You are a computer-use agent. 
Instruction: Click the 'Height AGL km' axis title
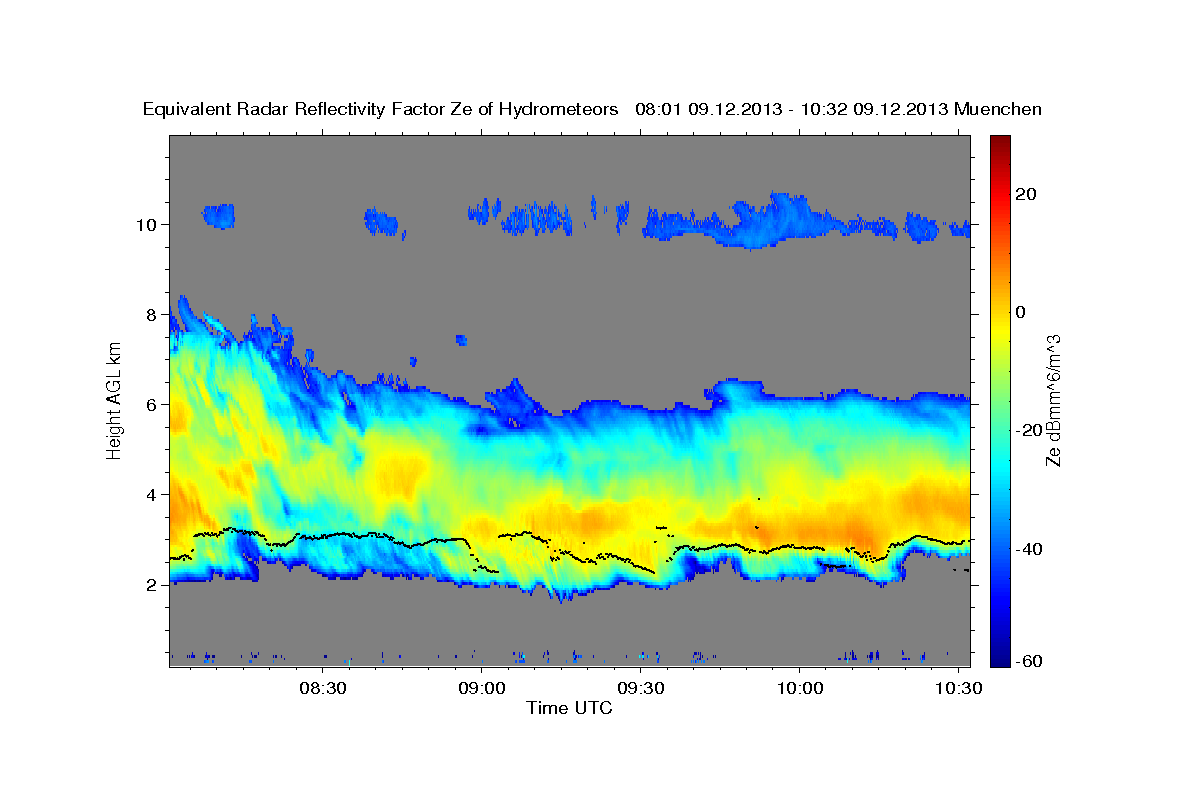(x=115, y=400)
